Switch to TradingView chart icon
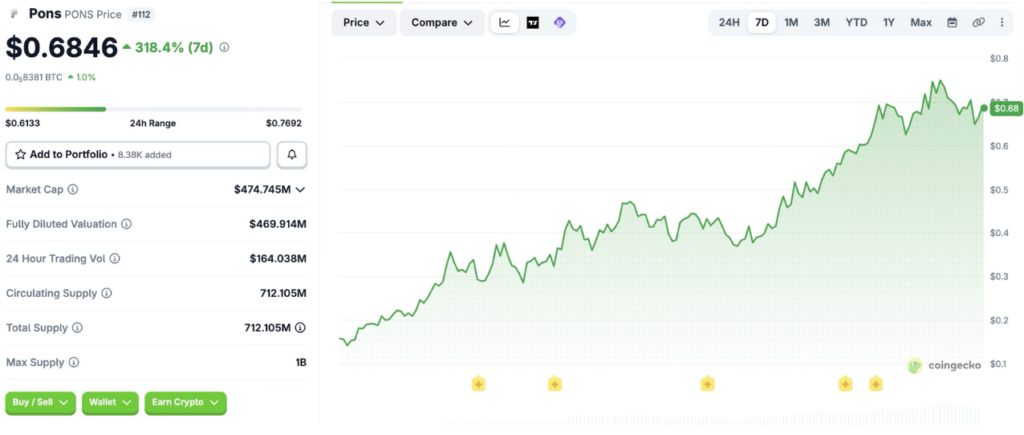Image resolution: width=1024 pixels, height=435 pixels. click(533, 23)
